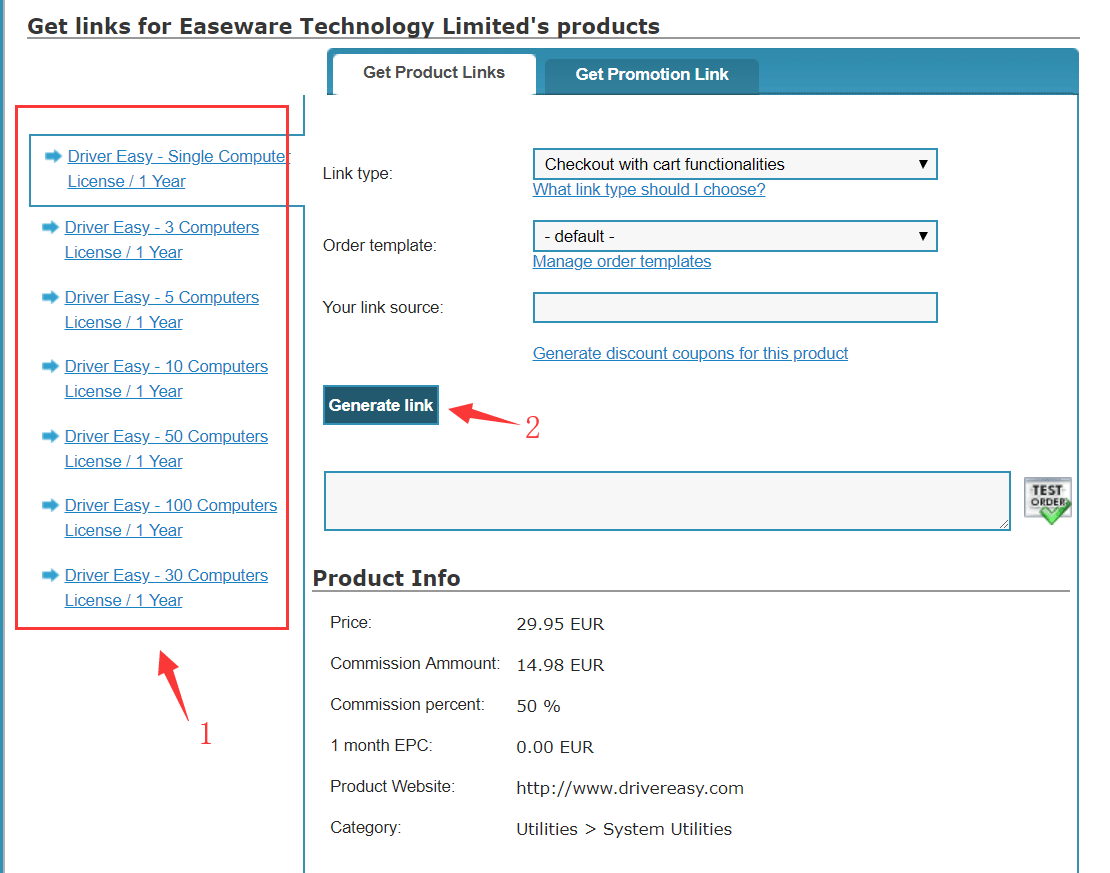The width and height of the screenshot is (1110, 873).
Task: Open the Link type dropdown
Action: [x=735, y=164]
